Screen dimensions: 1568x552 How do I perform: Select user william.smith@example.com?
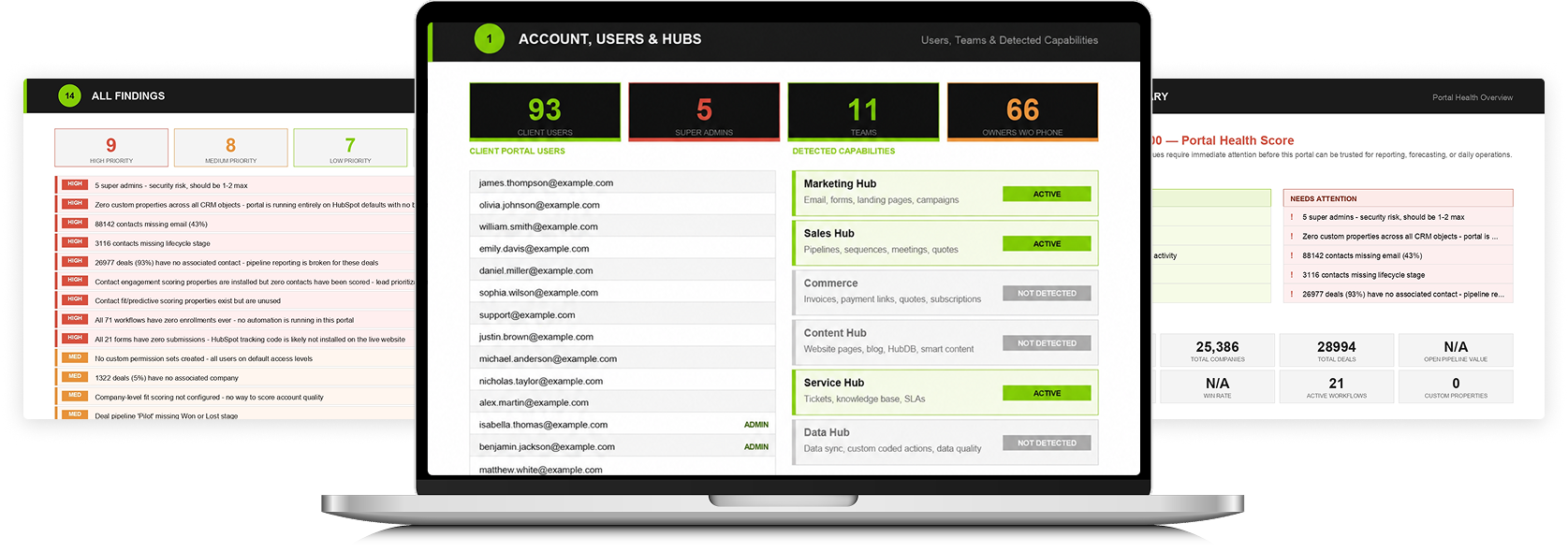[623, 226]
